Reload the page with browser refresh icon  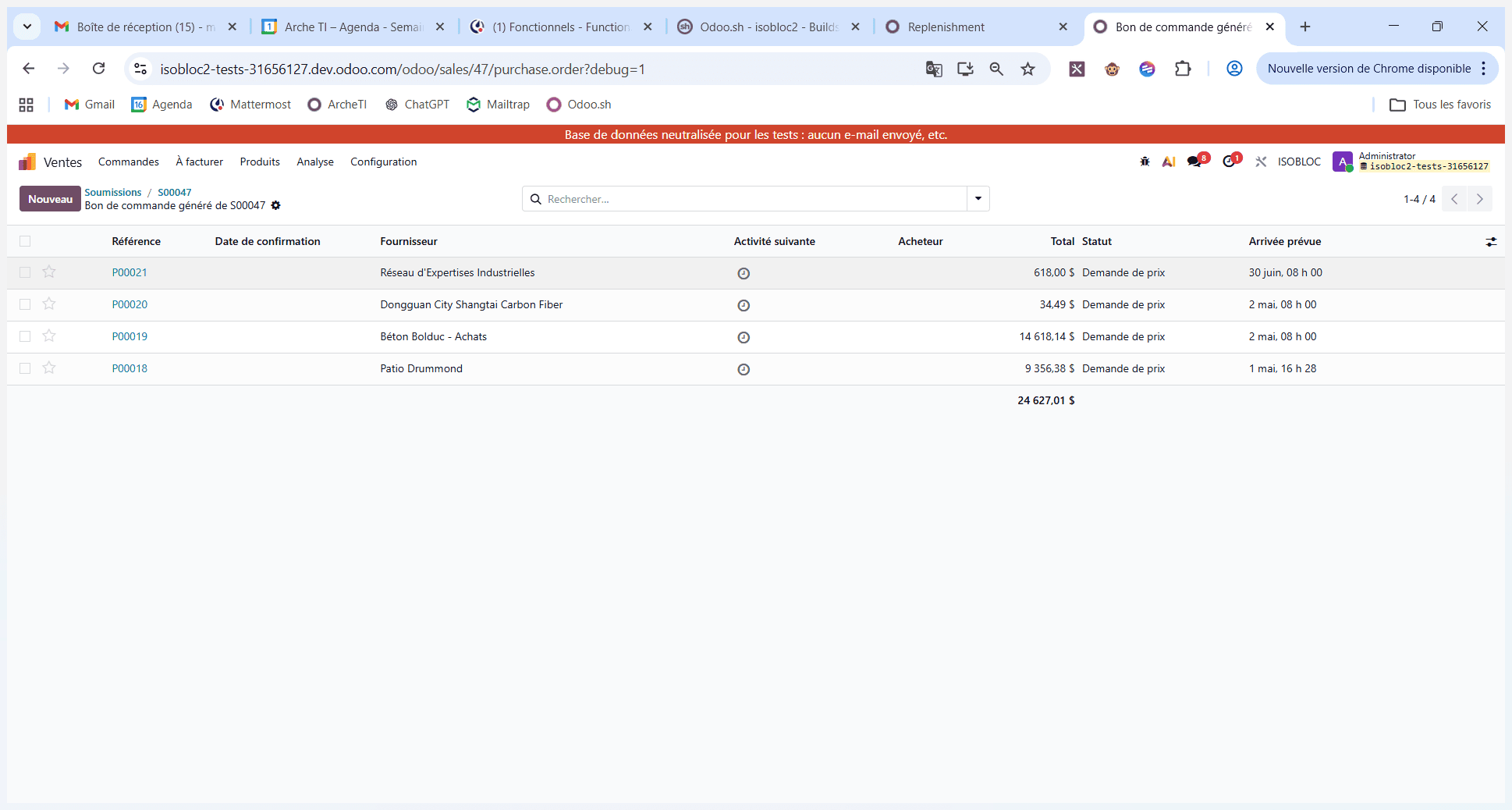coord(98,69)
